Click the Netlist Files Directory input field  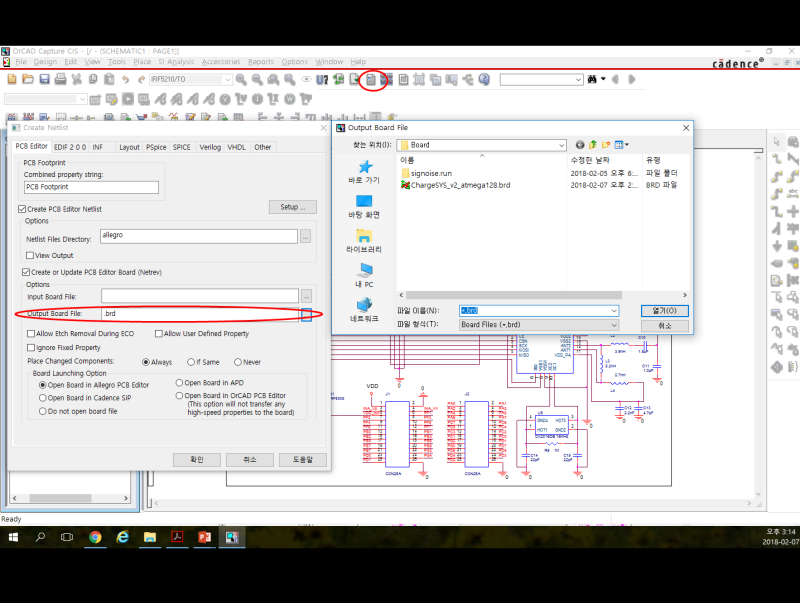point(197,237)
